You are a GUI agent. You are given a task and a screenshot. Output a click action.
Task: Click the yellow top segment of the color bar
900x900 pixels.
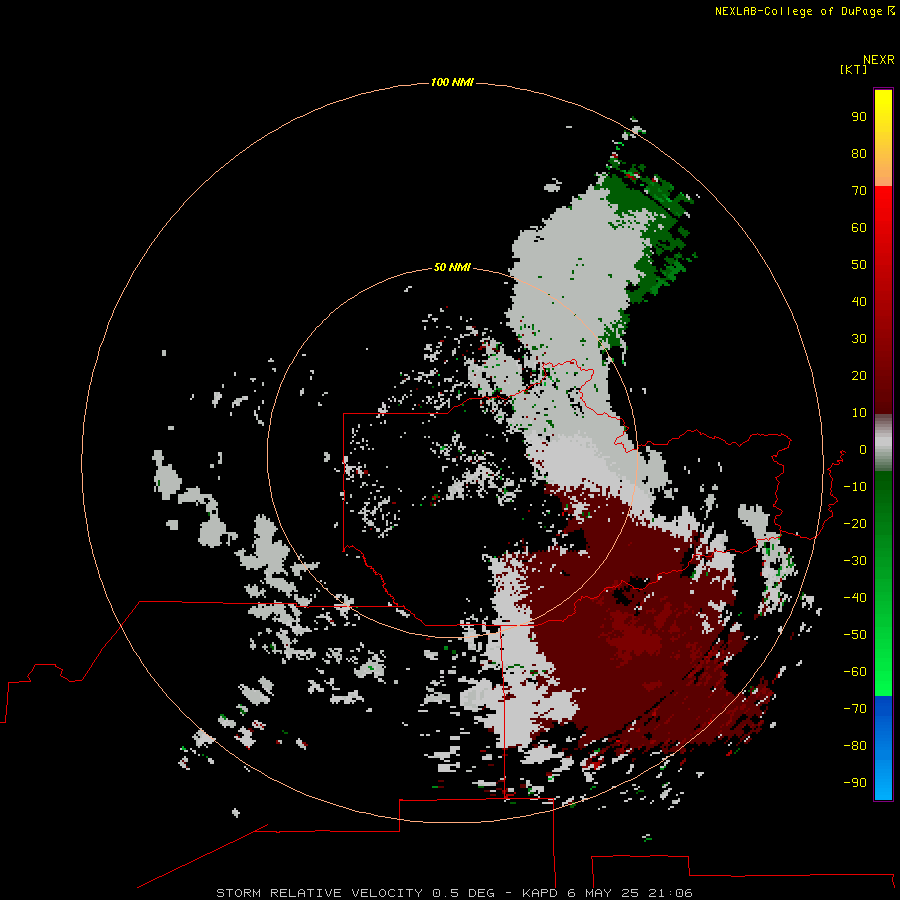pos(883,138)
